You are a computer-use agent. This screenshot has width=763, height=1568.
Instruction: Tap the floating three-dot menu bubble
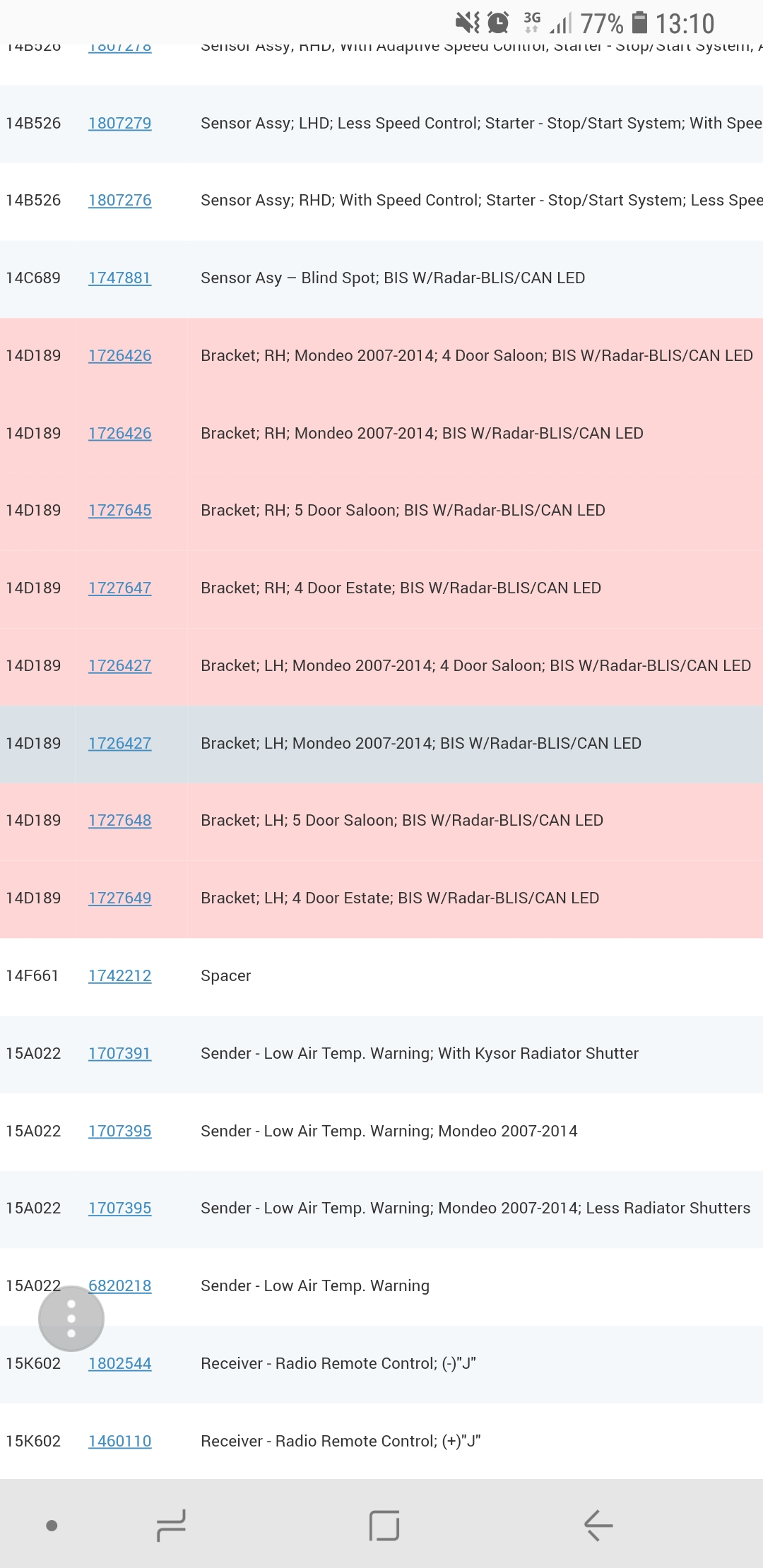point(71,1319)
